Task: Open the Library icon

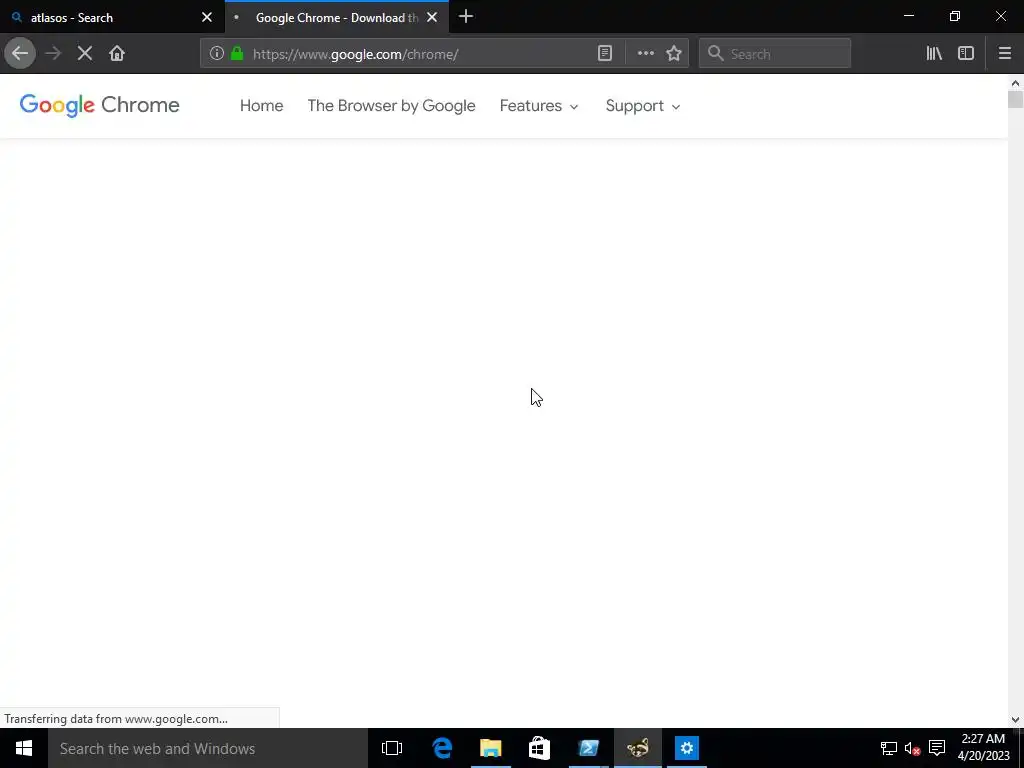Action: point(934,54)
